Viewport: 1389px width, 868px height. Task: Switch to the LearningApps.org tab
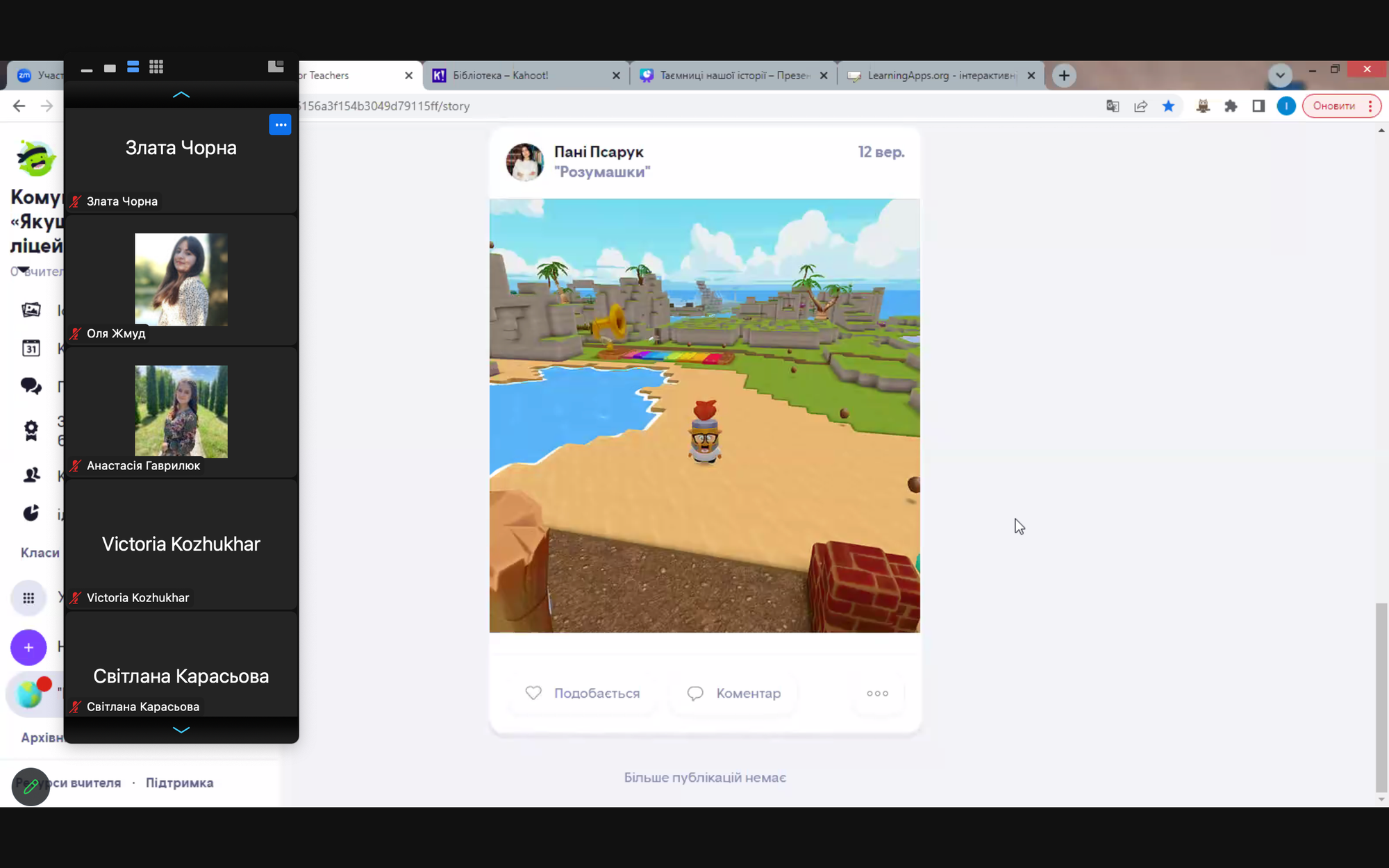point(940,76)
